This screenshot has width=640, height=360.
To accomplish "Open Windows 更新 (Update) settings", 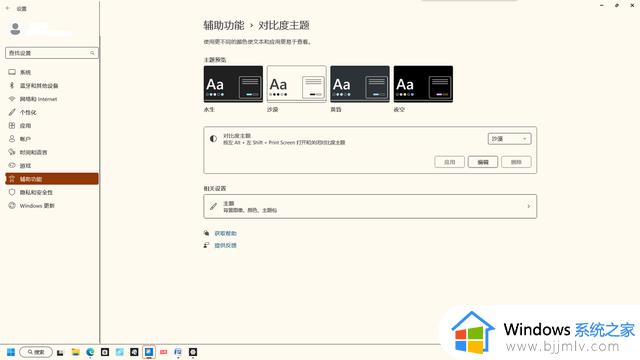I will [52, 206].
